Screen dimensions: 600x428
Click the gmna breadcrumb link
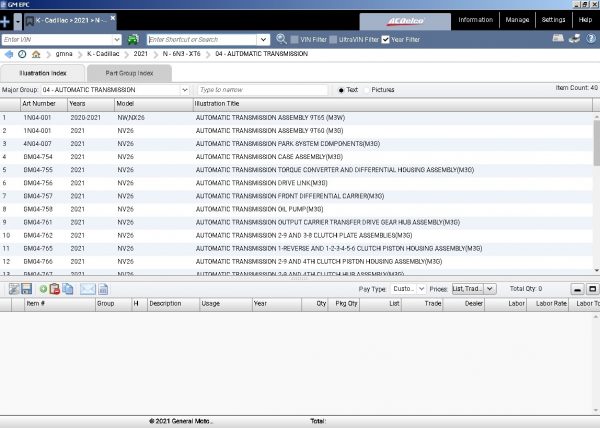pyautogui.click(x=64, y=54)
